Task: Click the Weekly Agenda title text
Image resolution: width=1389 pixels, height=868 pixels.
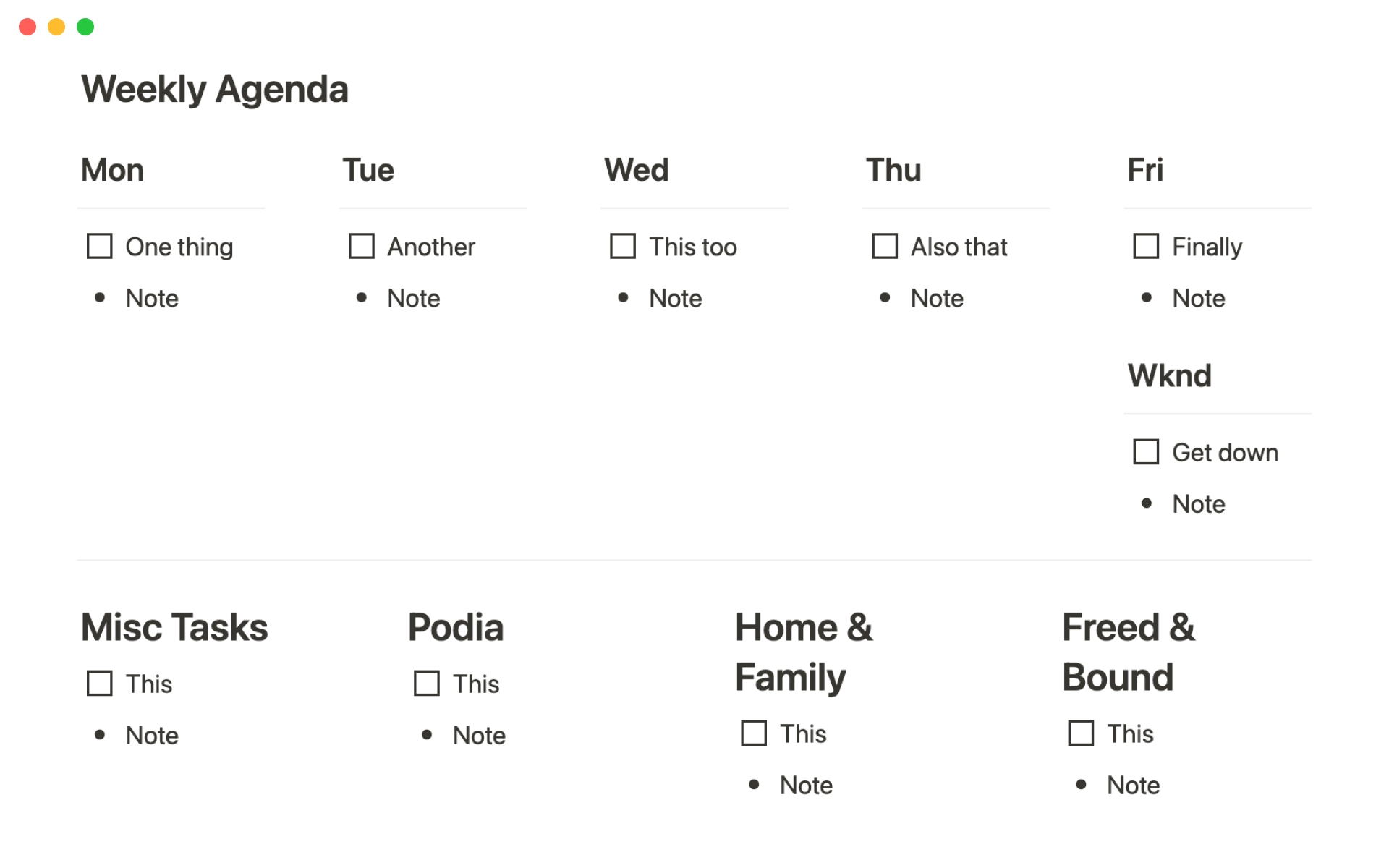Action: coord(214,88)
